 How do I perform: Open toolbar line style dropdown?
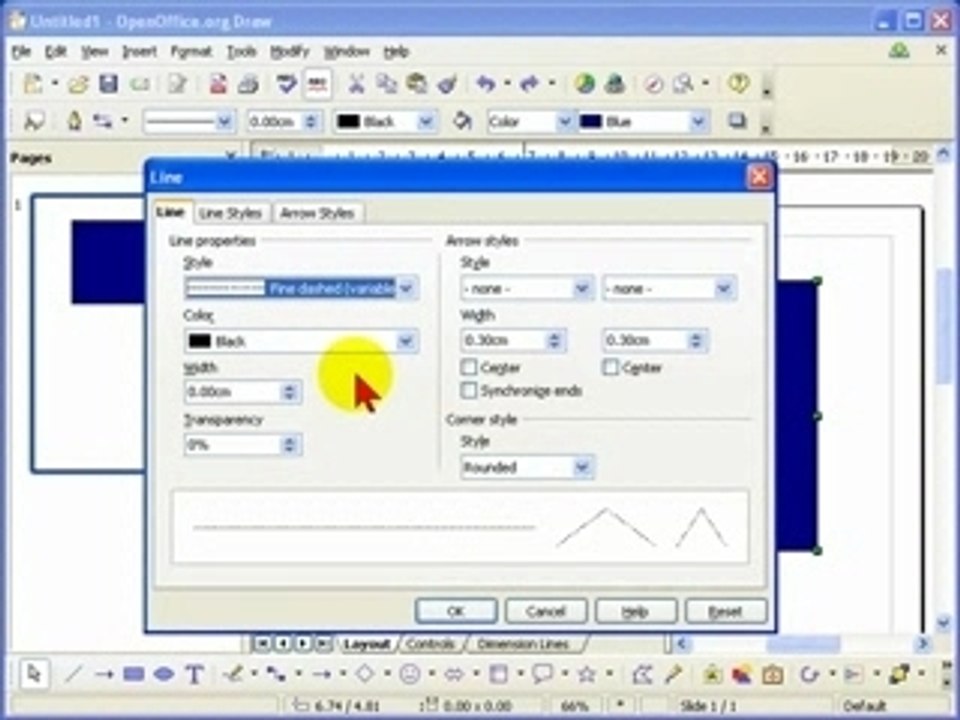(224, 122)
